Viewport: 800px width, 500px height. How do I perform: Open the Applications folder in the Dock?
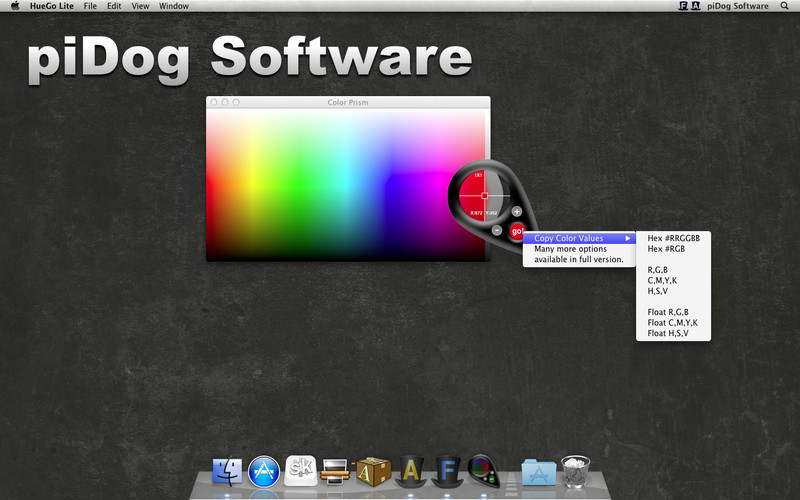coord(539,472)
